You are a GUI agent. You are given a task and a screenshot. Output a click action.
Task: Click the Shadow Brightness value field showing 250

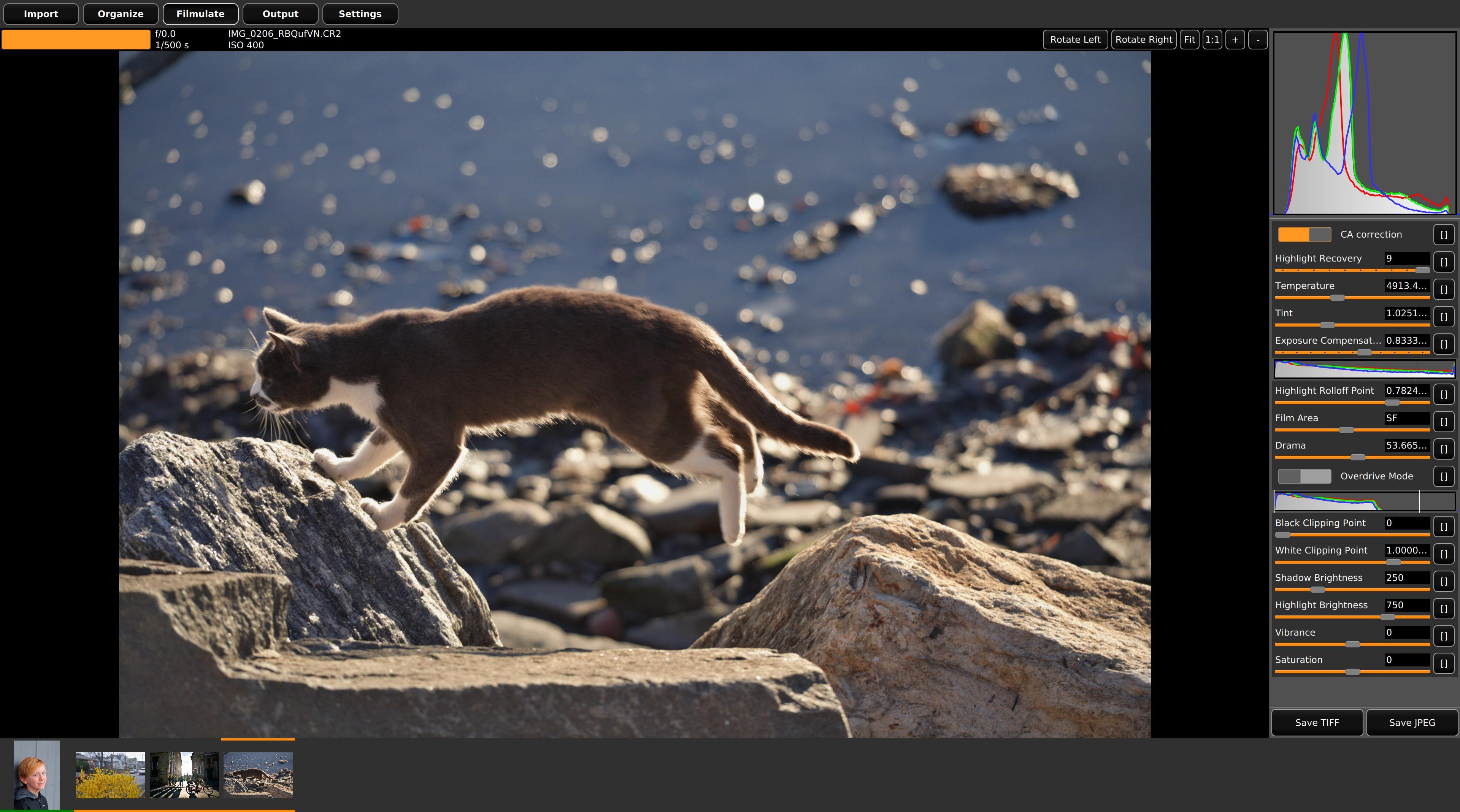1407,577
